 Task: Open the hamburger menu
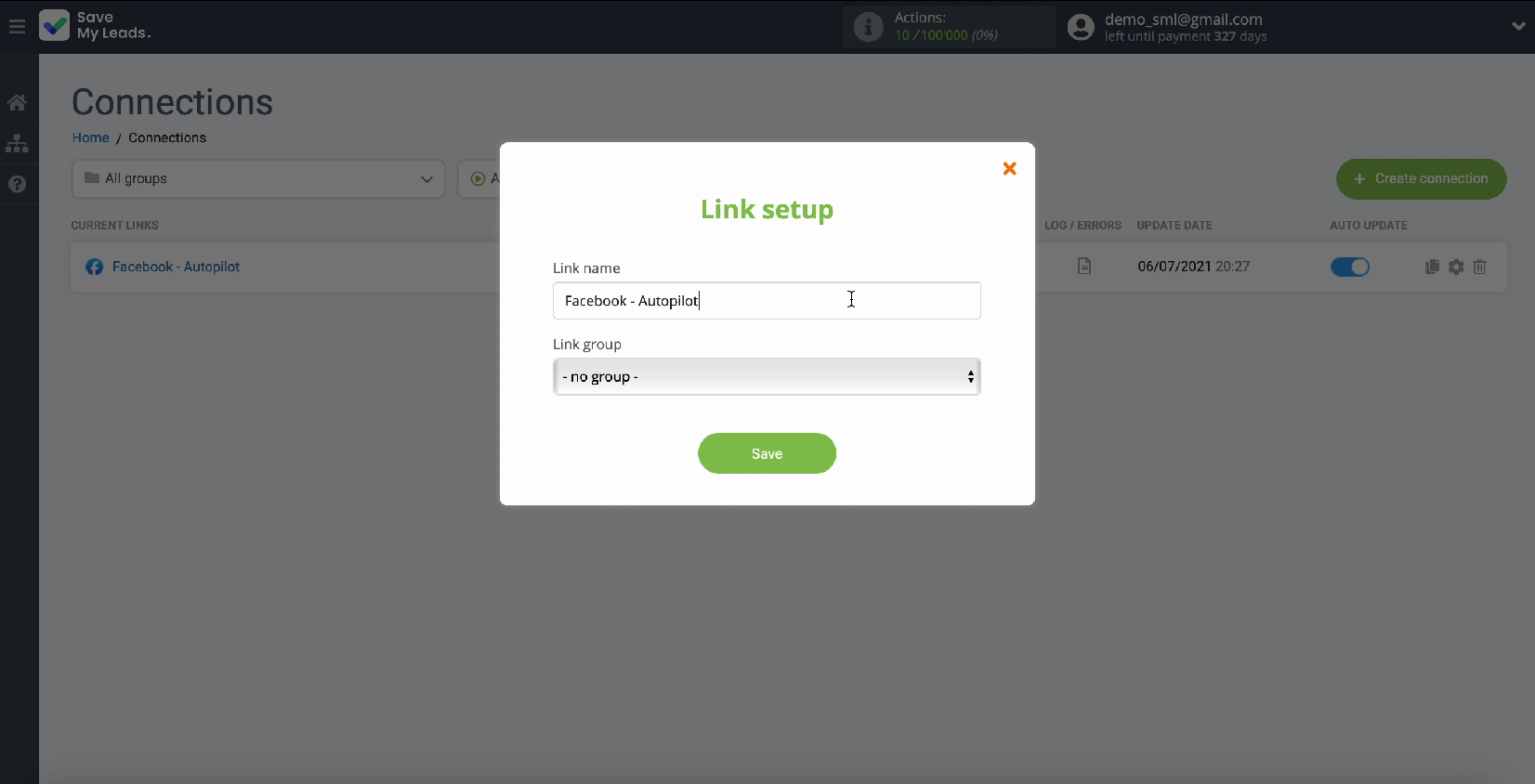coord(17,26)
